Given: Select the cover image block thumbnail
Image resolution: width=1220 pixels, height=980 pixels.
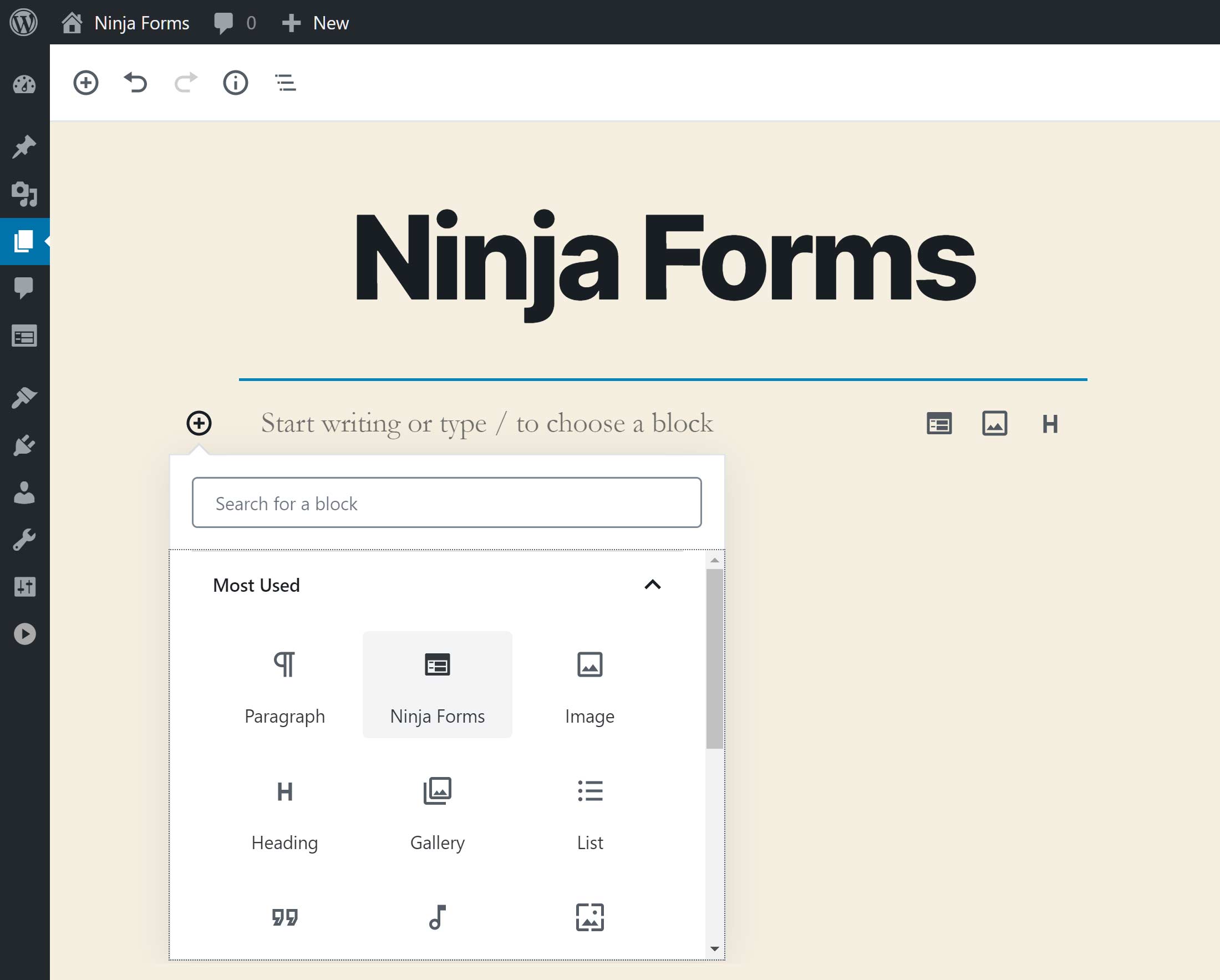Looking at the screenshot, I should click(590, 918).
